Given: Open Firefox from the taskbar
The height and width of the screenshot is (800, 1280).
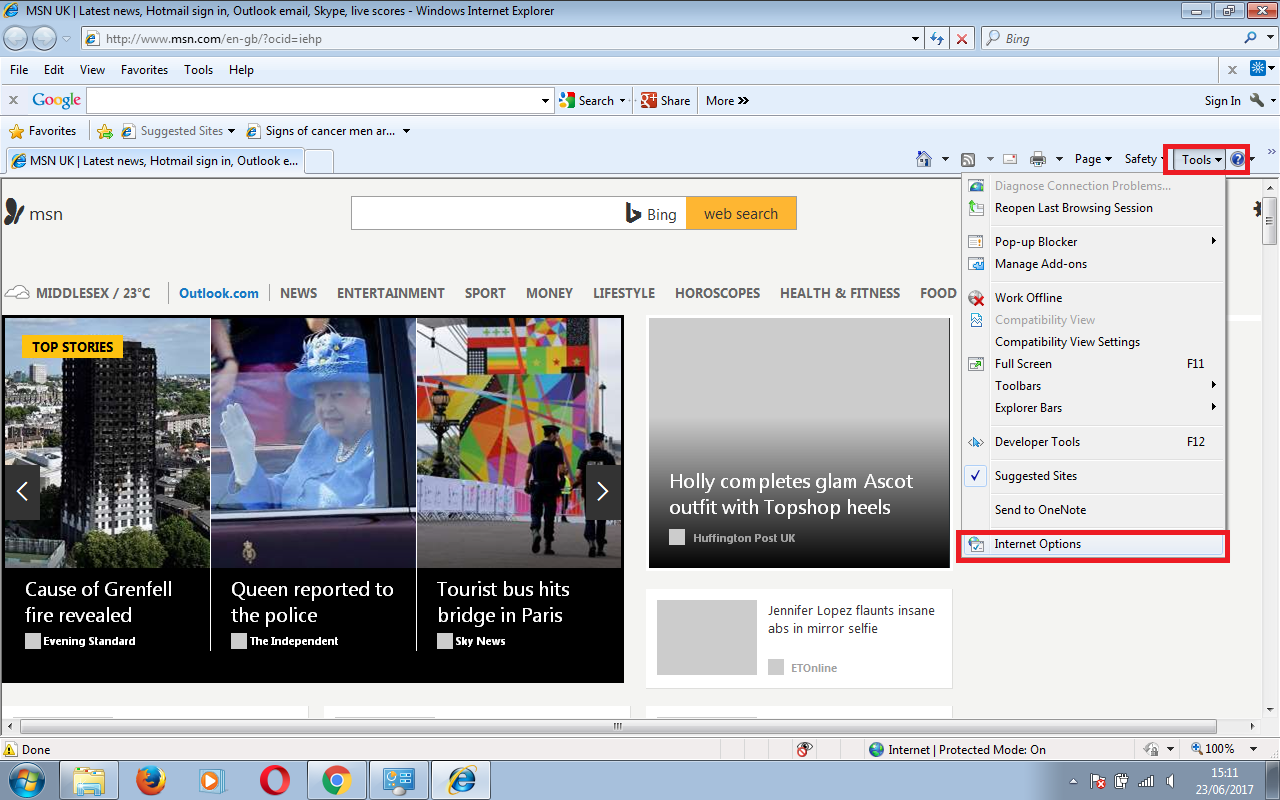Looking at the screenshot, I should 151,780.
